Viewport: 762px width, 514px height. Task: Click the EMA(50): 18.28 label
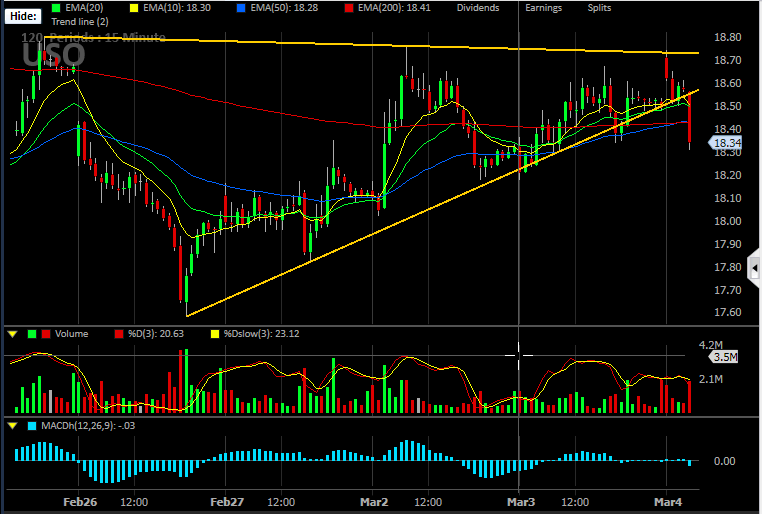pos(284,8)
